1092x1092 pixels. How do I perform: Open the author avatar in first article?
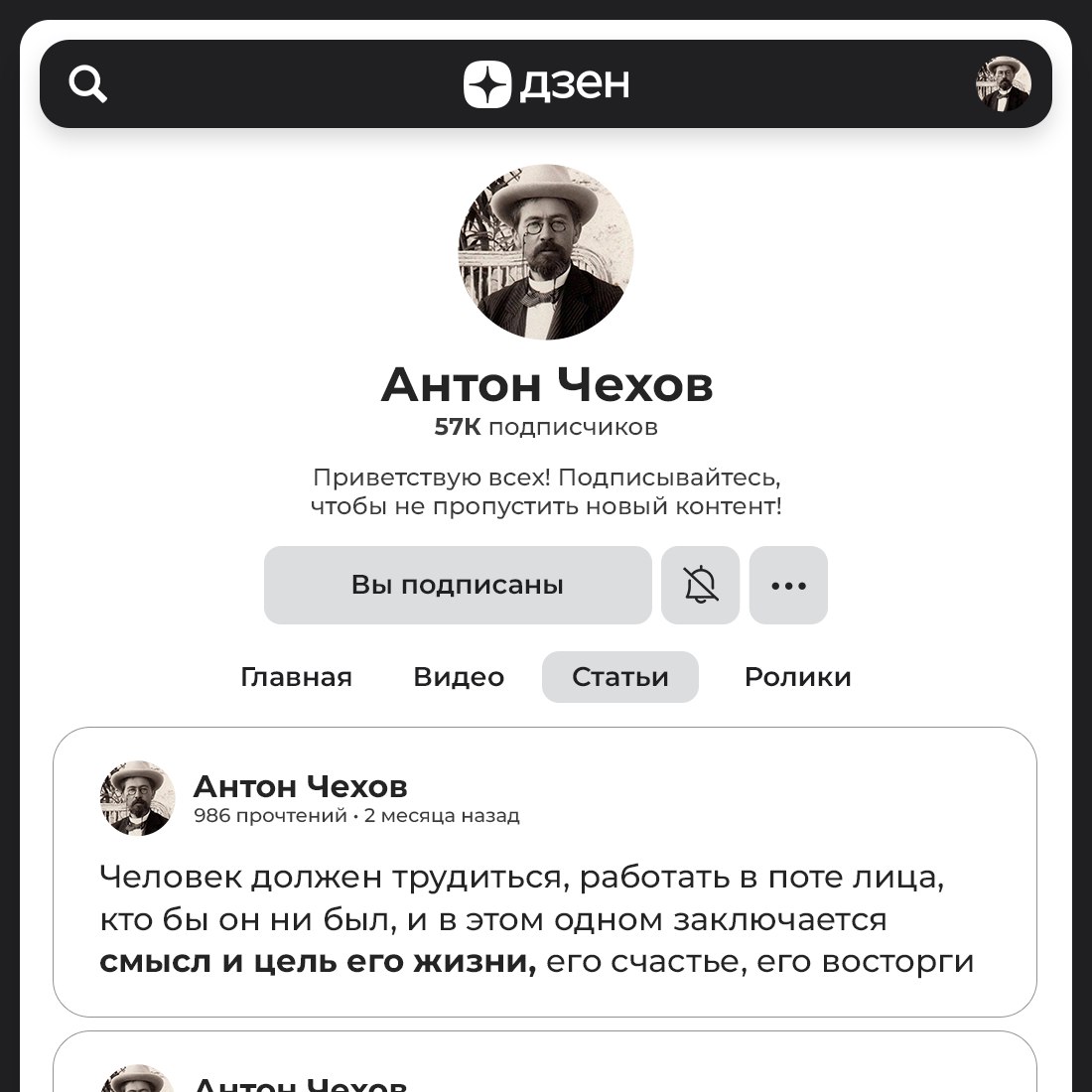pyautogui.click(x=137, y=798)
